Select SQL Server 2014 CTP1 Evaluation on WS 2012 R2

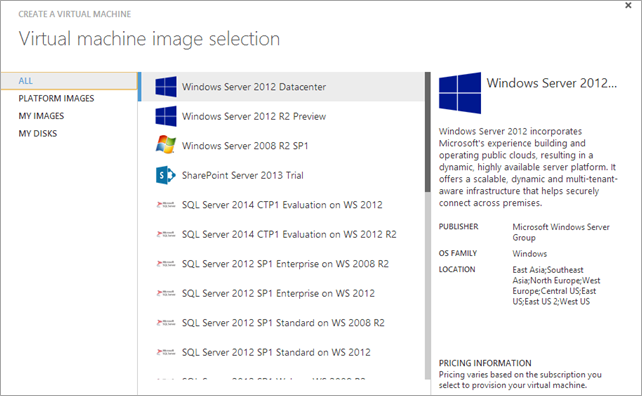(x=283, y=234)
